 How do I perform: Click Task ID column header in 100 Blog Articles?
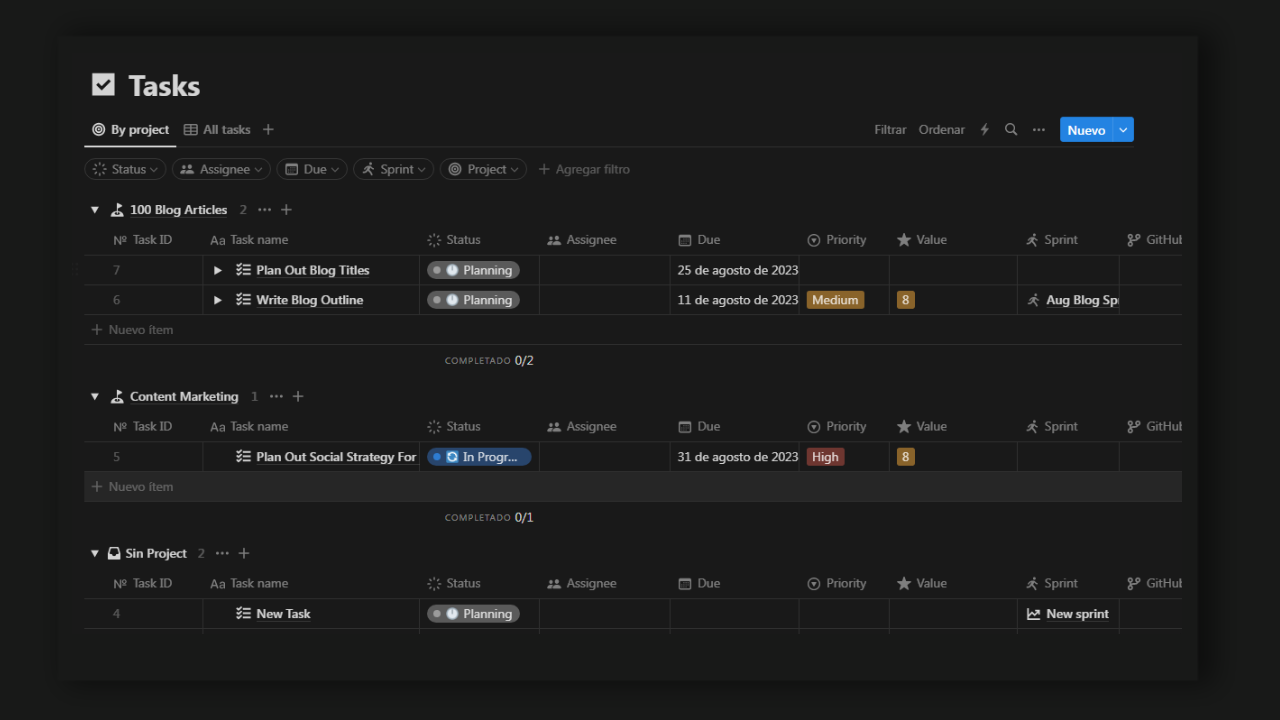[142, 240]
